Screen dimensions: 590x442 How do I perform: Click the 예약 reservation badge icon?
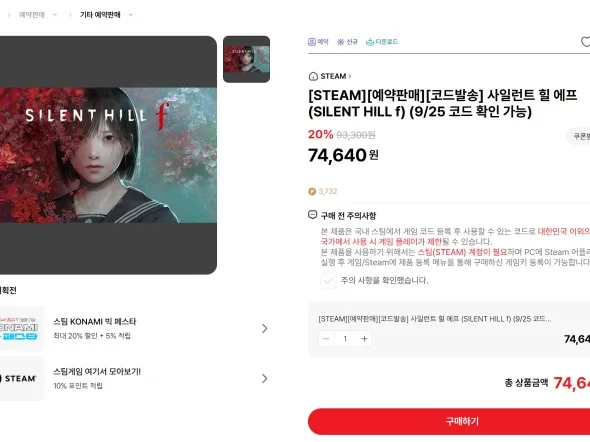pos(312,42)
